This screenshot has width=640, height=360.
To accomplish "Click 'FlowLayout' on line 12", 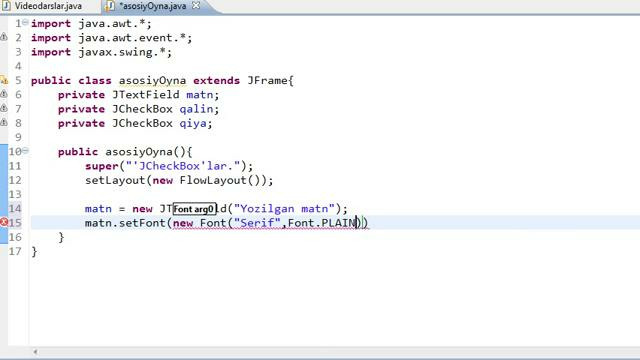I will pos(213,180).
